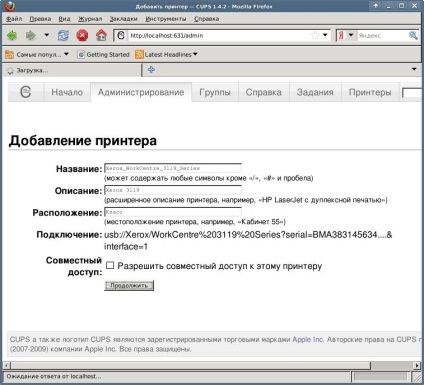Open the Справка menu in menu bar
The image size is (424, 385).
tap(207, 19)
